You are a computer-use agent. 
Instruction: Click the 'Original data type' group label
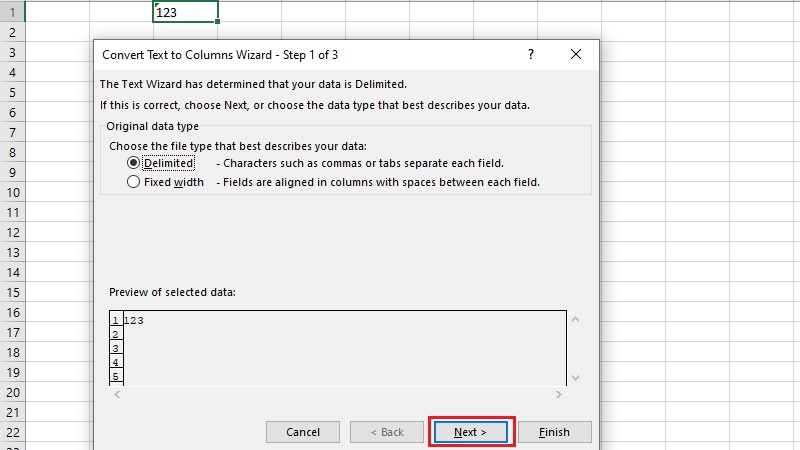153,126
